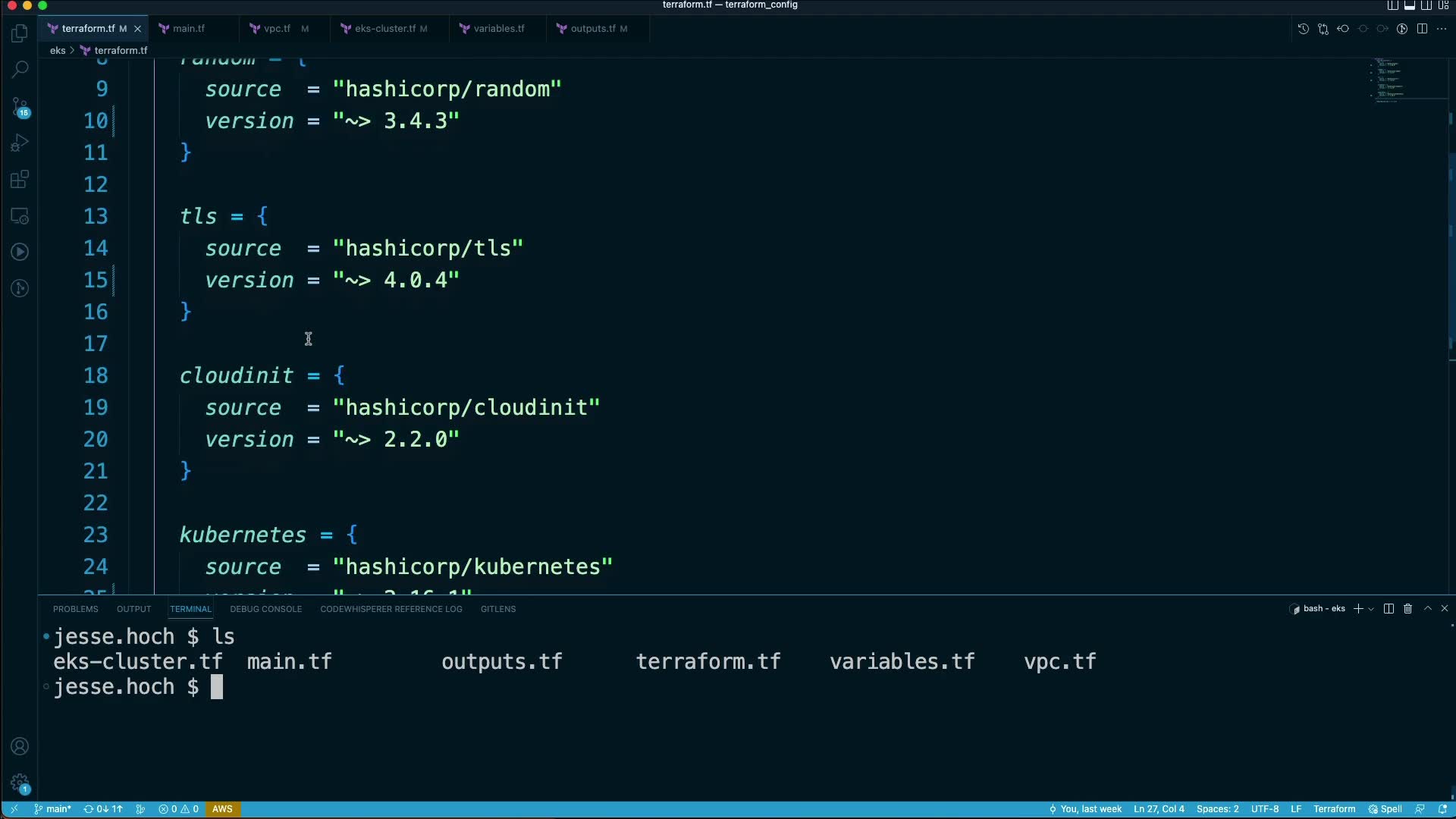
Task: Click the AWS status bar button
Action: pos(222,809)
